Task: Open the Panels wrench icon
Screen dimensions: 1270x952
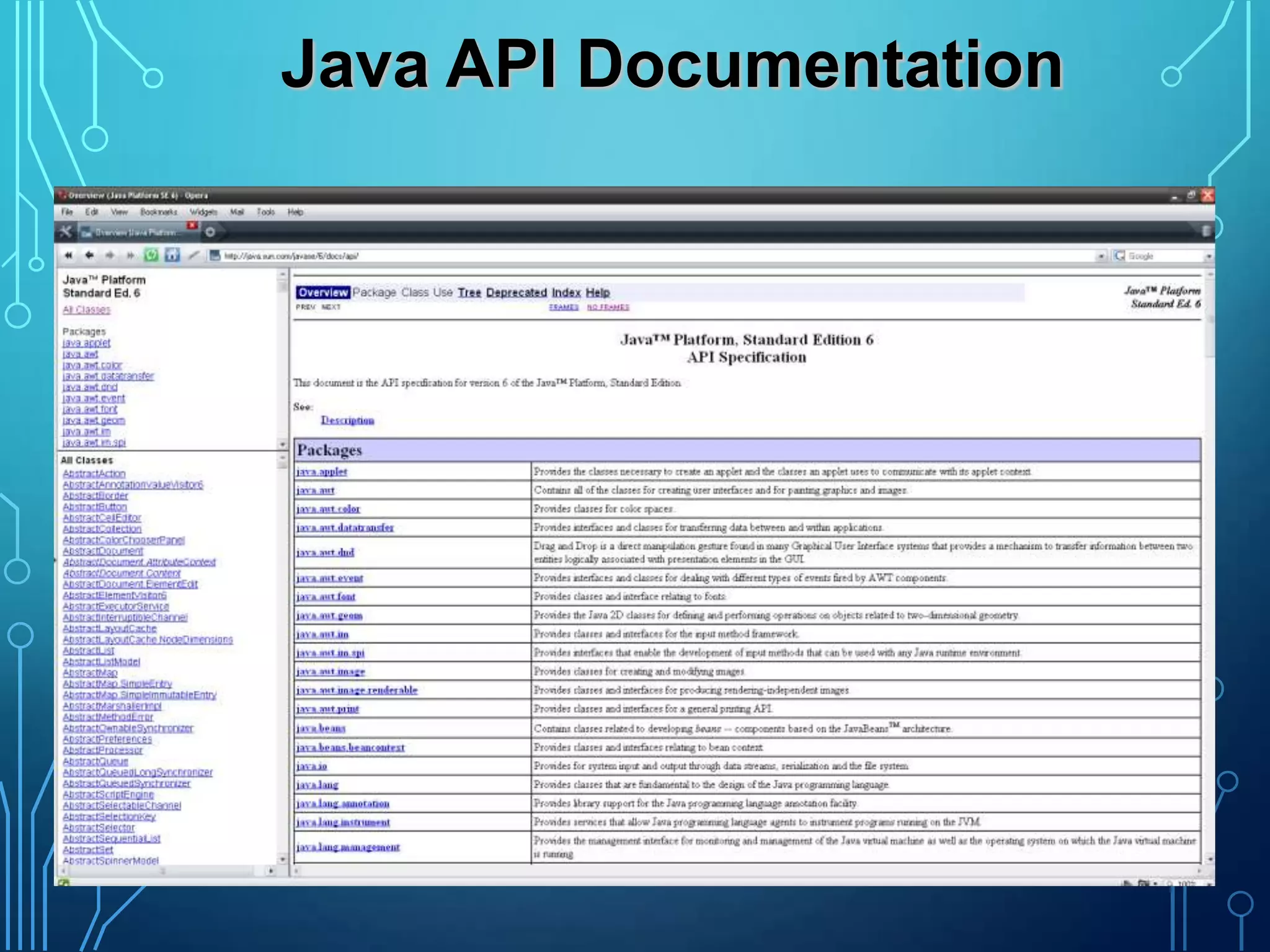Action: [x=66, y=232]
